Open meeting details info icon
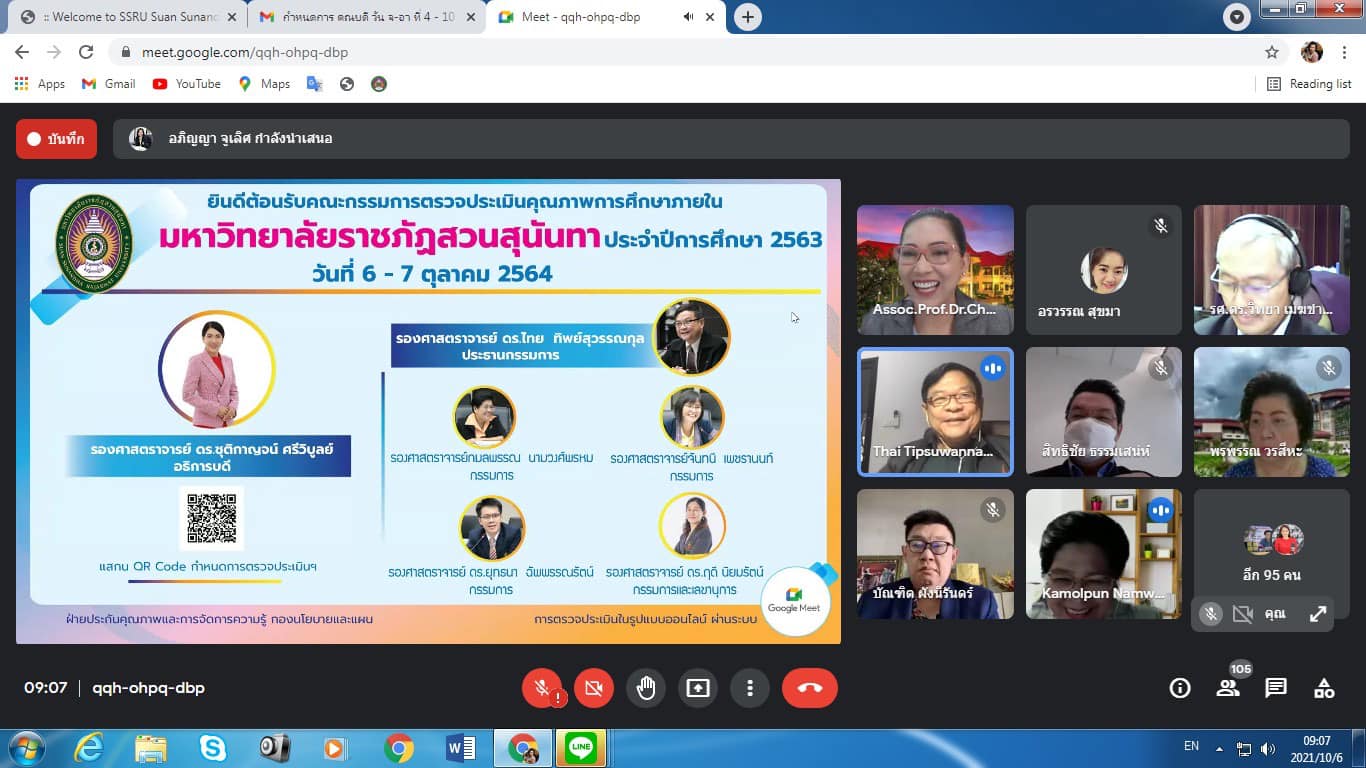The width and height of the screenshot is (1366, 768). click(x=1180, y=688)
